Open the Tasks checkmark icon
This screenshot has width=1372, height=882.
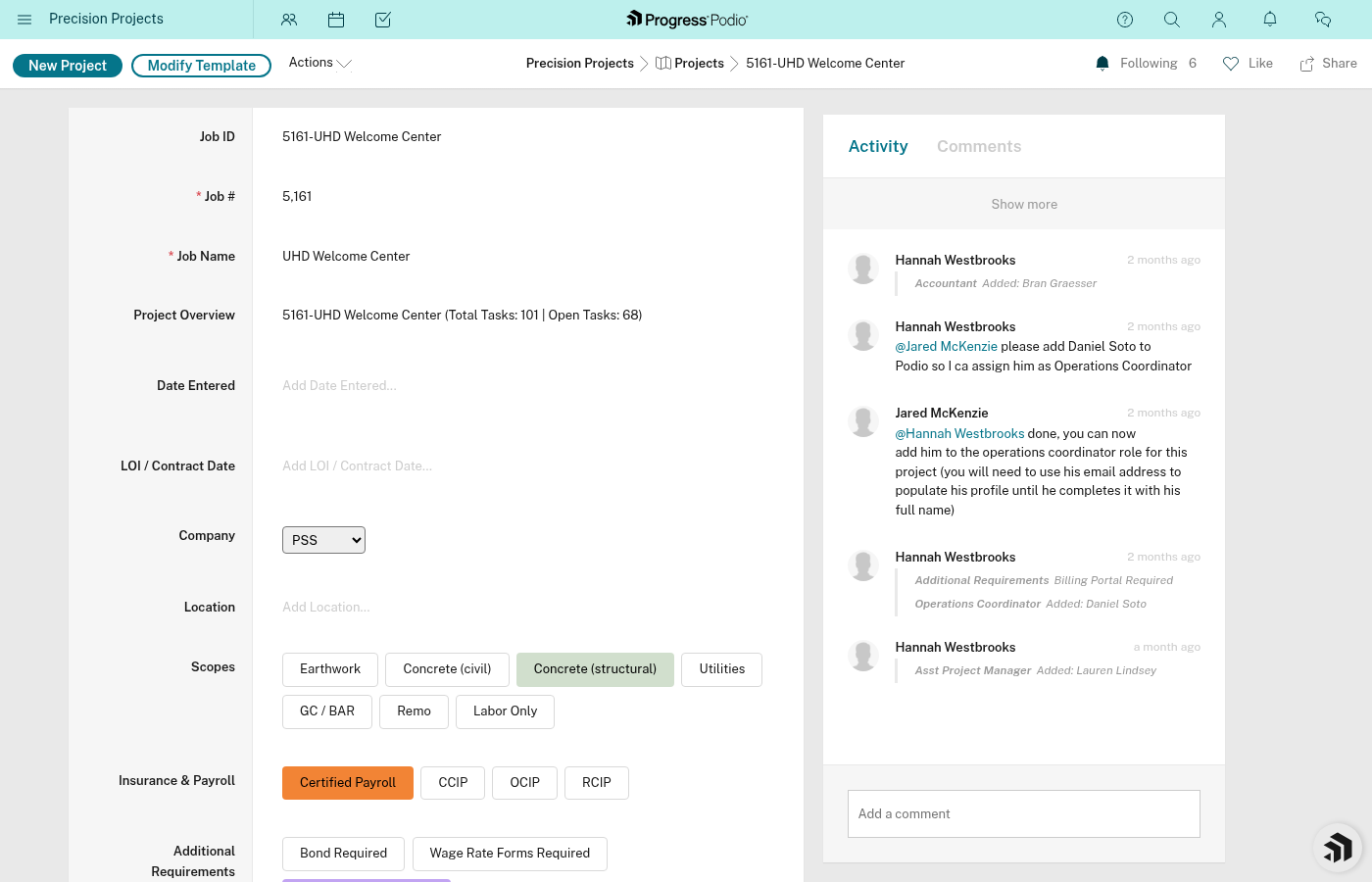pyautogui.click(x=383, y=19)
